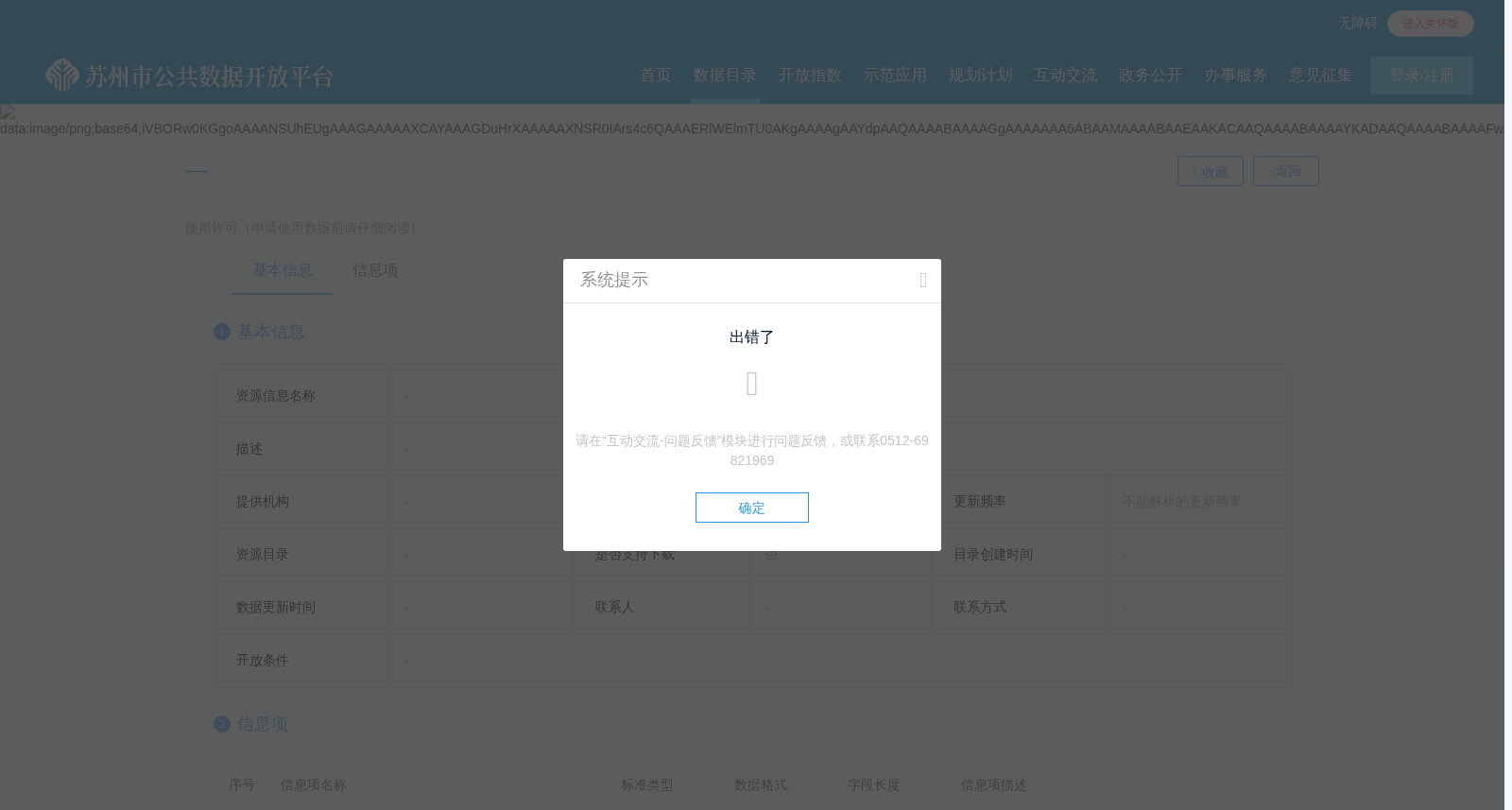Open the 开放指数 navigation item
Screen dimensions: 1512x810
(x=810, y=76)
